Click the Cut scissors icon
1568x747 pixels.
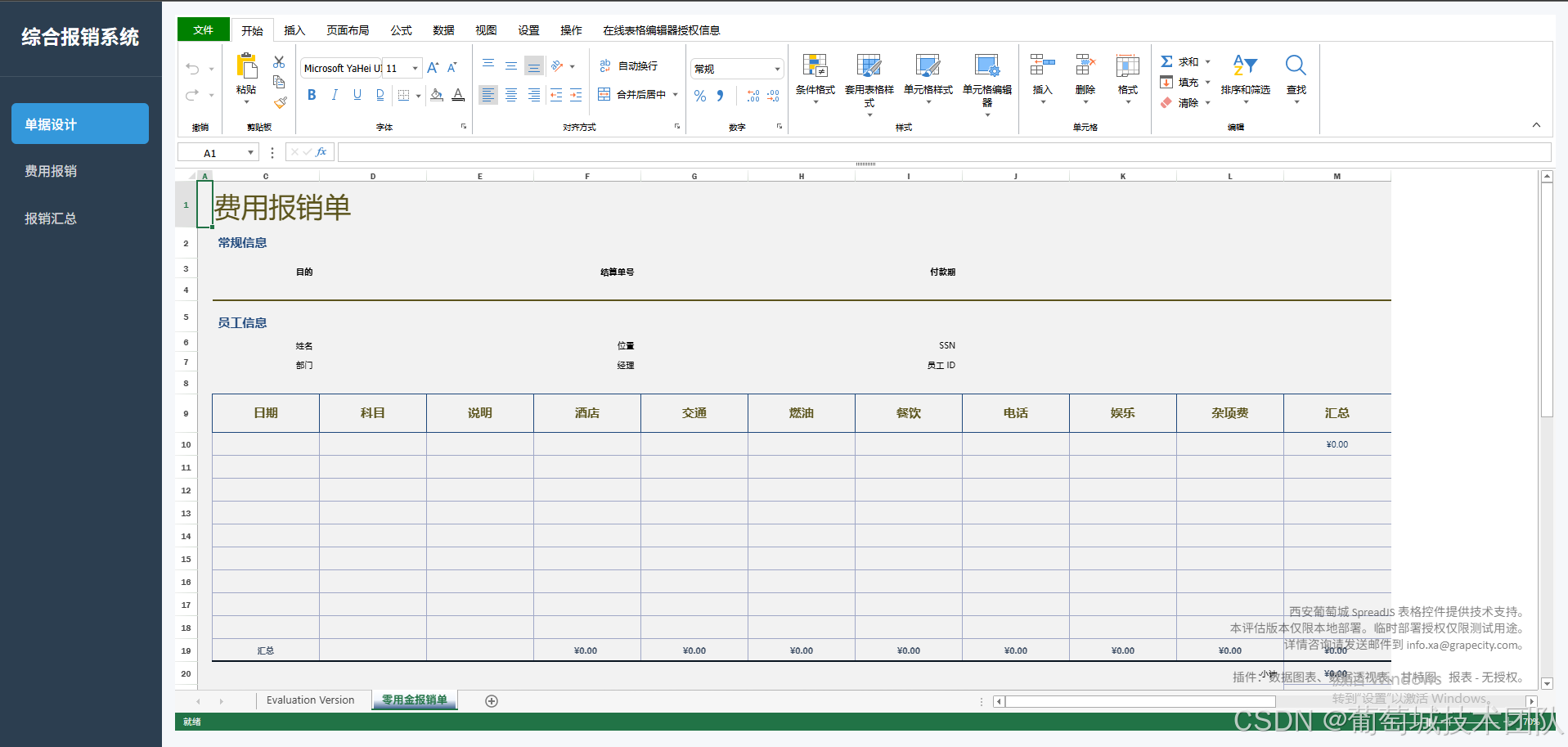tap(279, 62)
